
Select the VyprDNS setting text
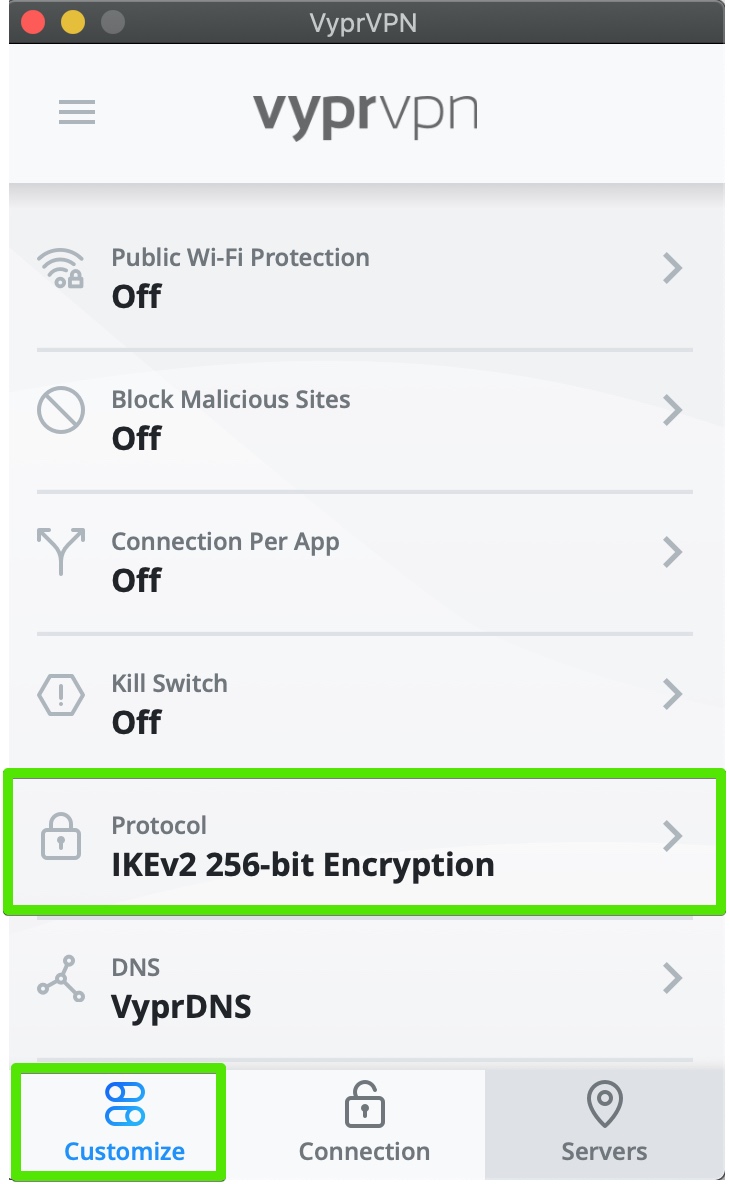[x=181, y=1006]
